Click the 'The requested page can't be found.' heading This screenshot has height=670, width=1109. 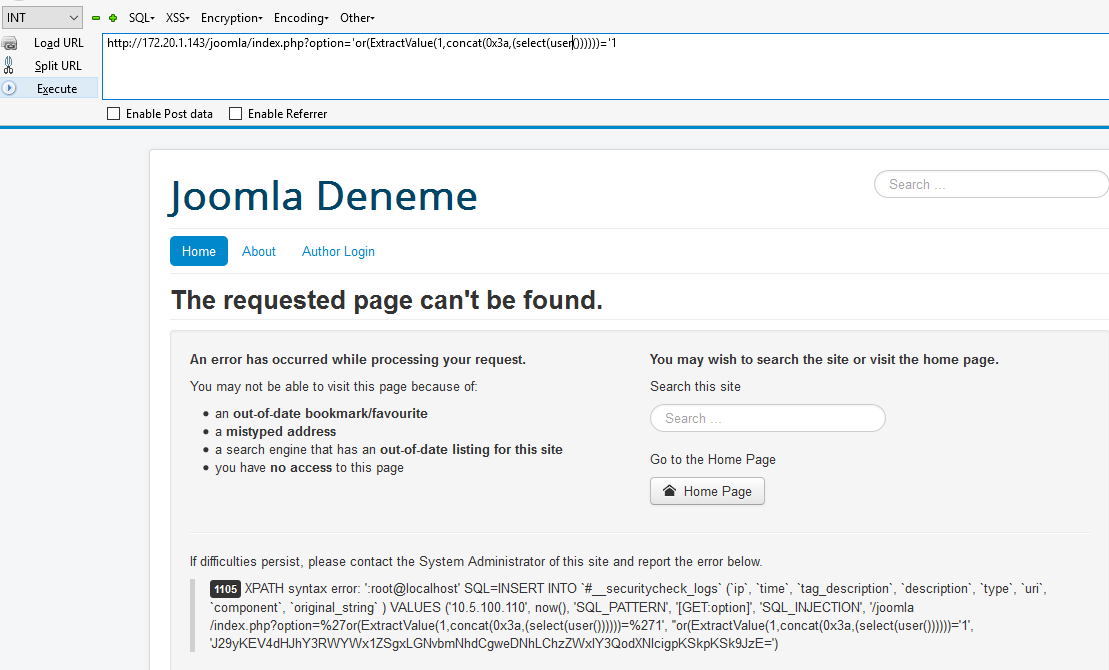tap(387, 301)
